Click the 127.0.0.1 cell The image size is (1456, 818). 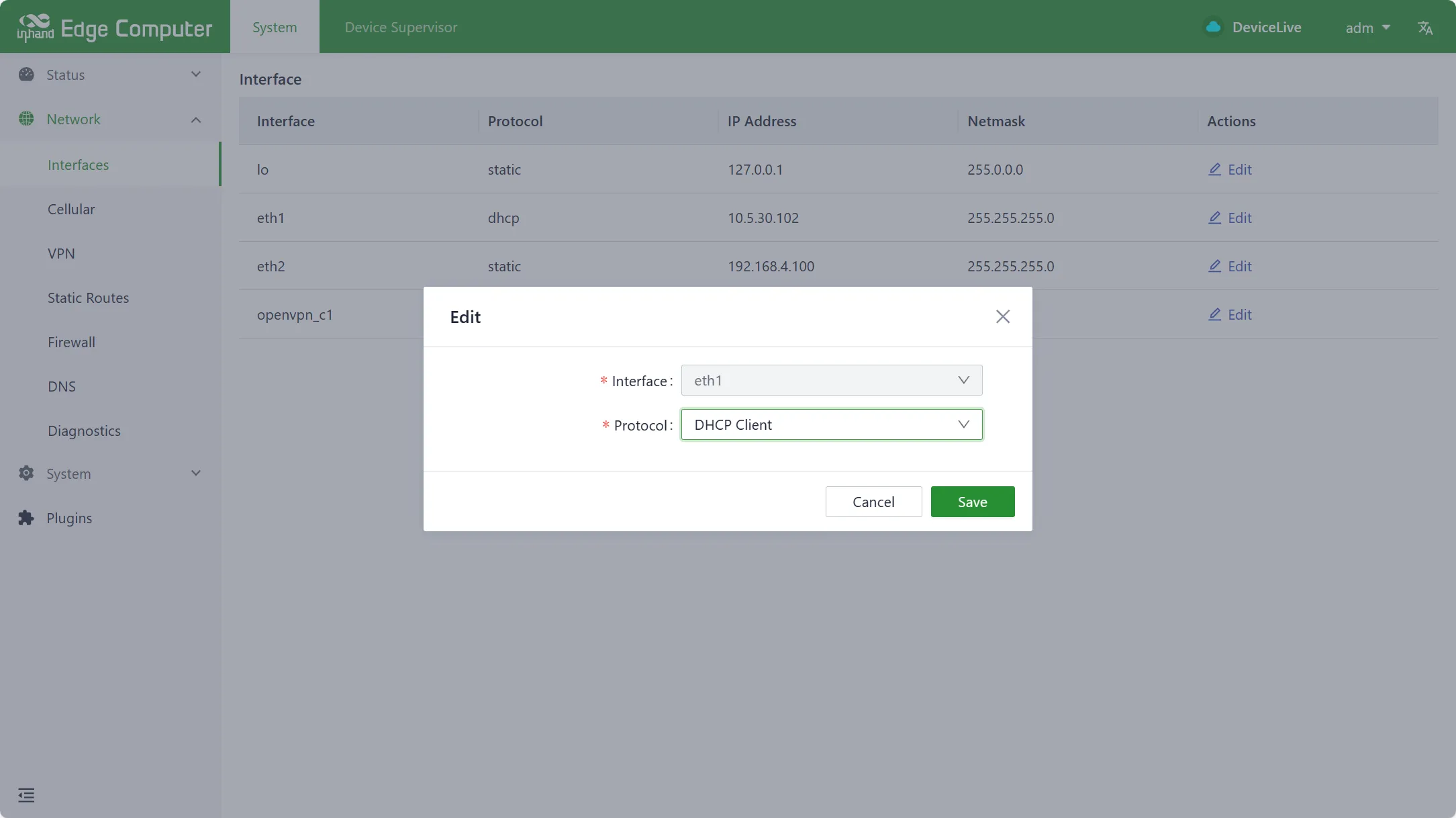(755, 169)
